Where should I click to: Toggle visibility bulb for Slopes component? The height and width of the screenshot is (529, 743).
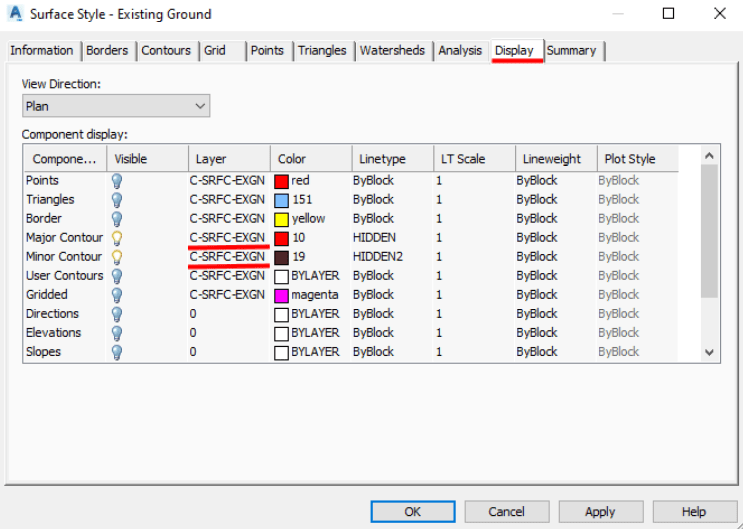(117, 352)
